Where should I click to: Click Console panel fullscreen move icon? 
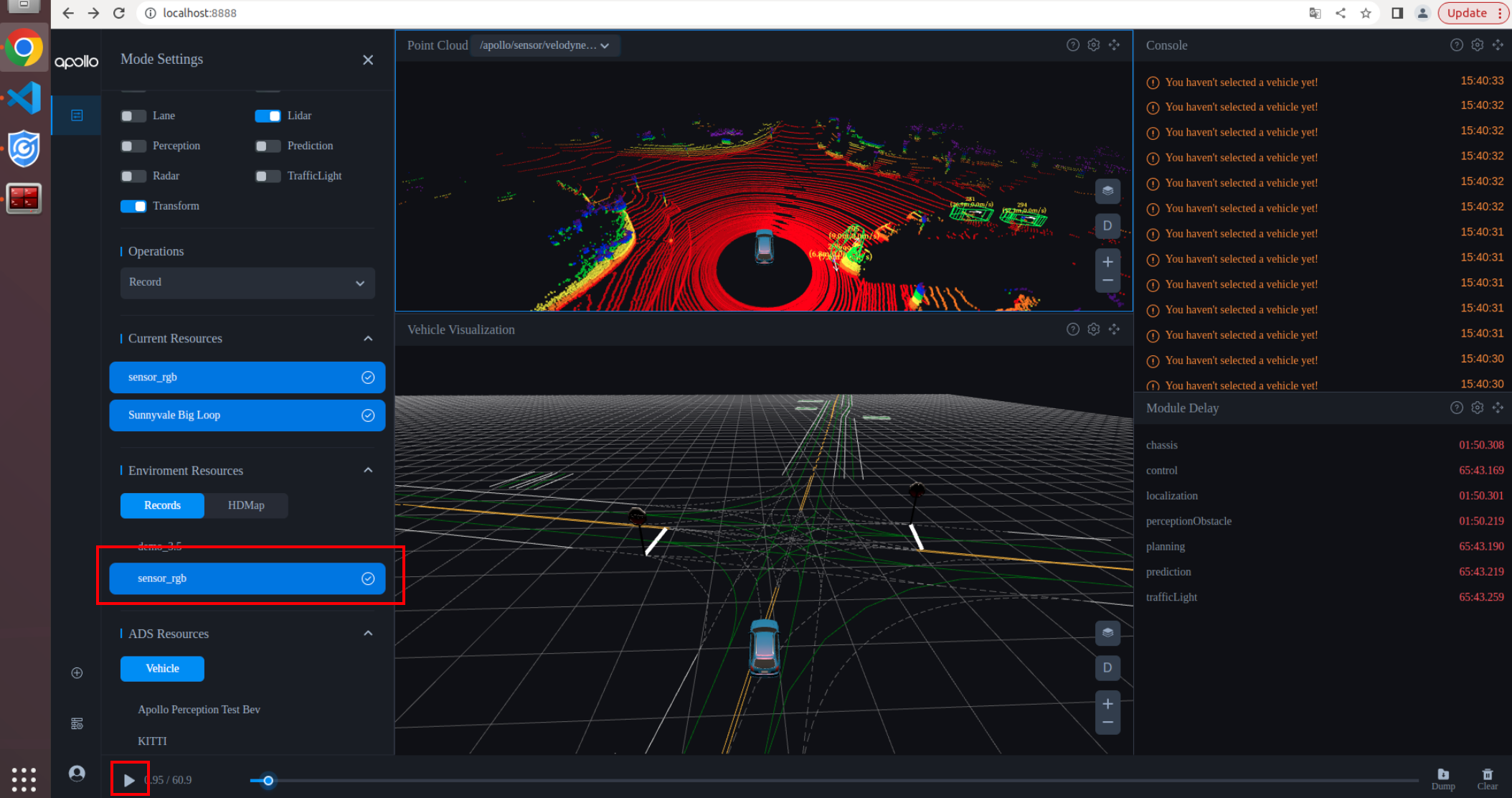click(x=1498, y=45)
